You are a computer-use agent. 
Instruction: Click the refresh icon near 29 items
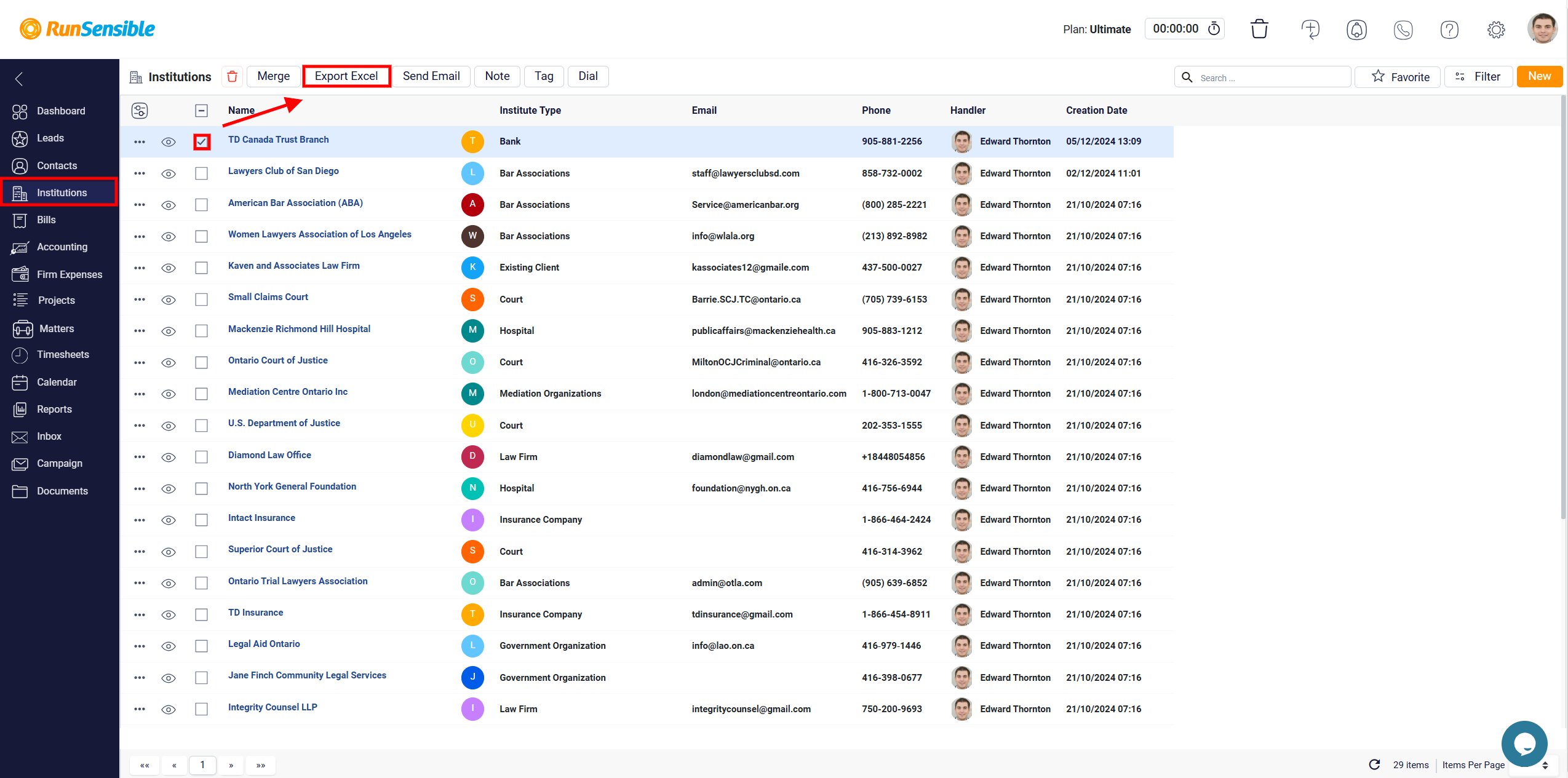click(x=1375, y=764)
